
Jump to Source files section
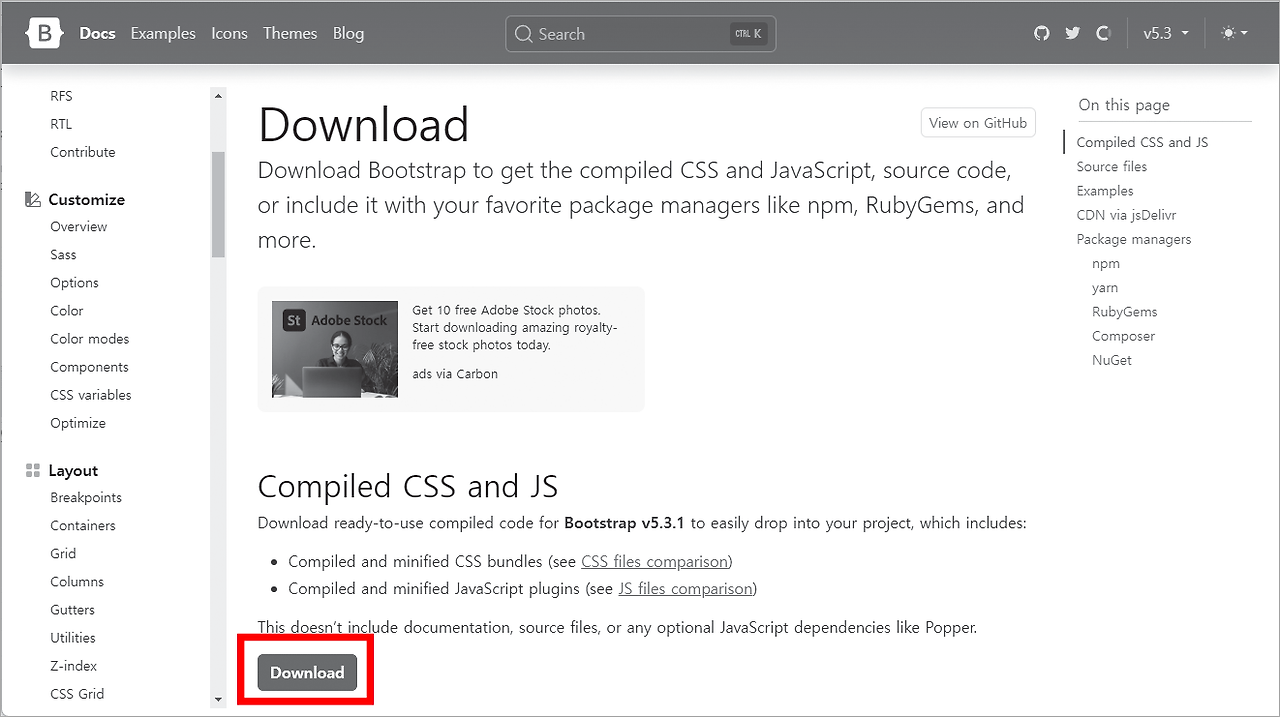[1112, 167]
